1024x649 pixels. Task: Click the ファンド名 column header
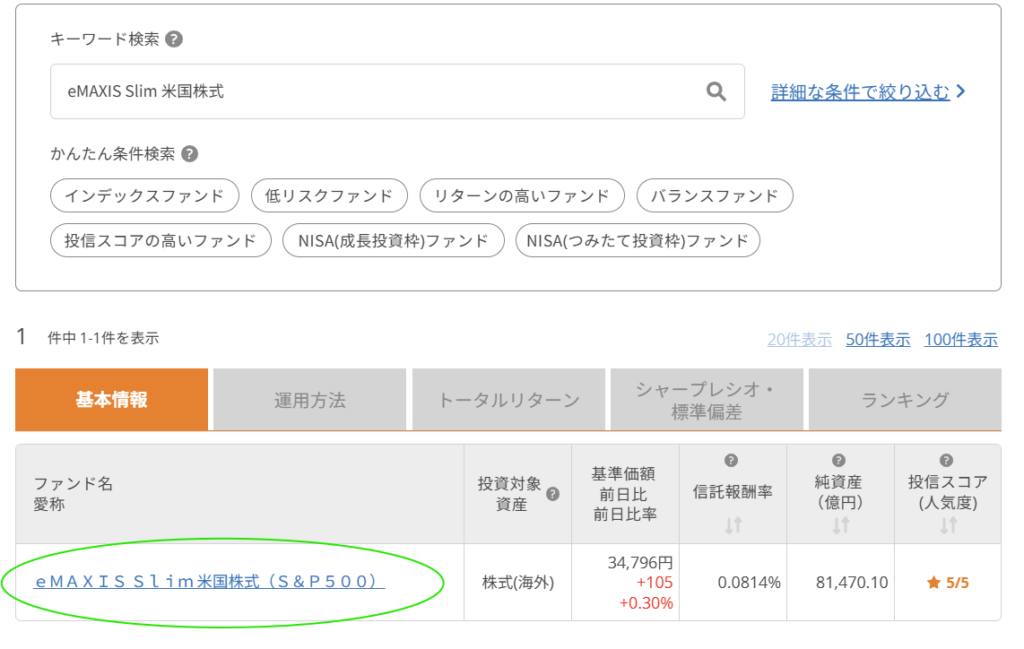pyautogui.click(x=73, y=484)
